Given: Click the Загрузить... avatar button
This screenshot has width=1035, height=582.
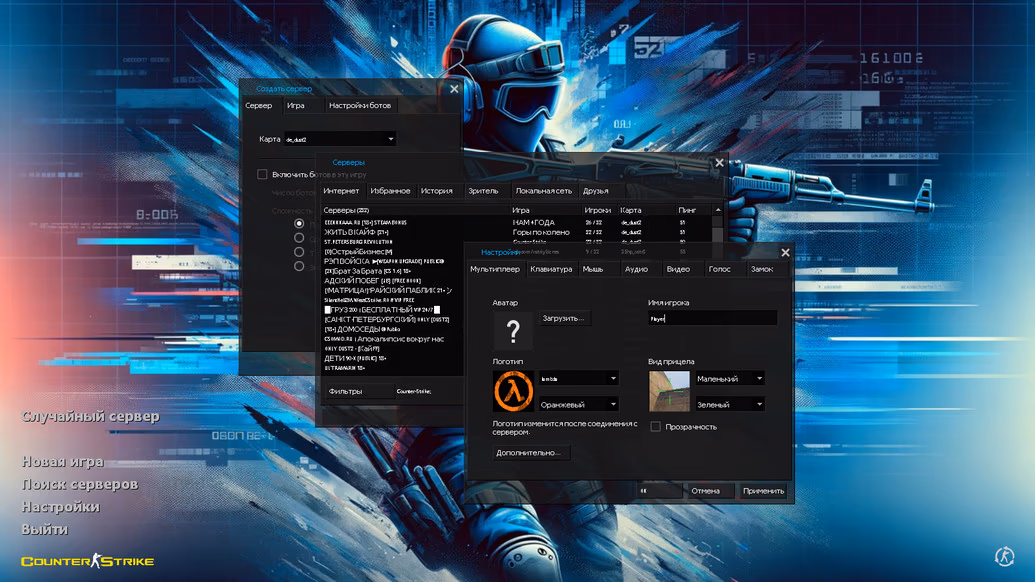Looking at the screenshot, I should pyautogui.click(x=564, y=318).
